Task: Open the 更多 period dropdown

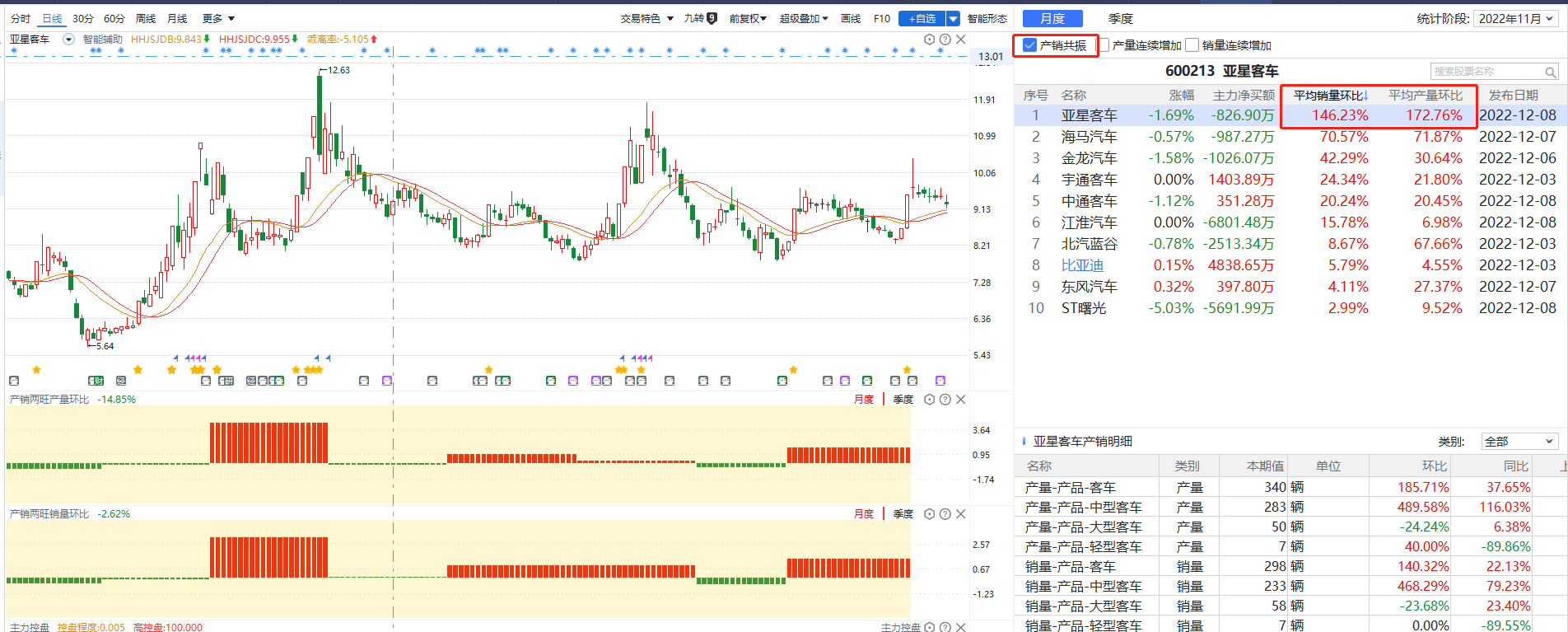Action: 218,18
